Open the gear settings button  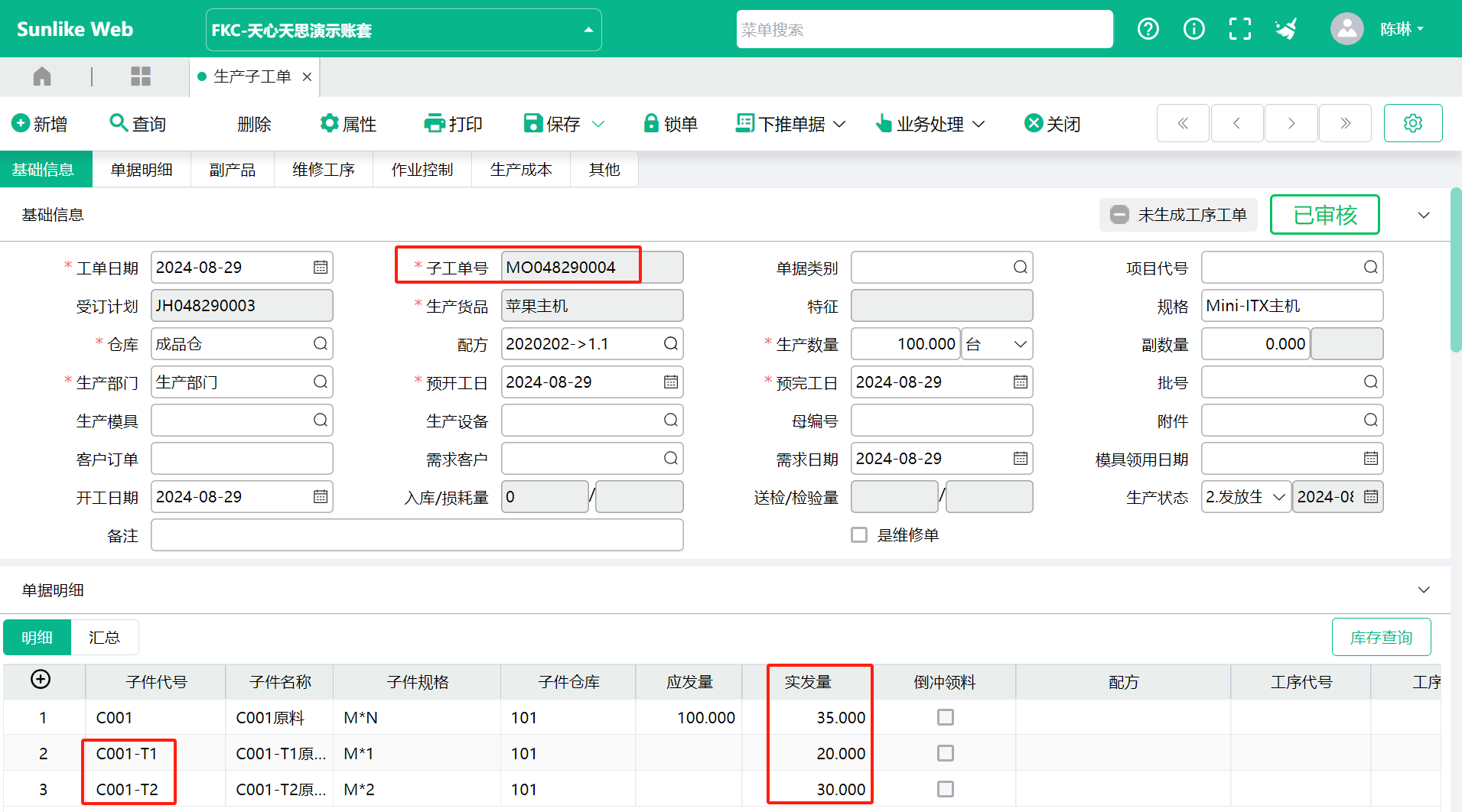click(x=1413, y=123)
